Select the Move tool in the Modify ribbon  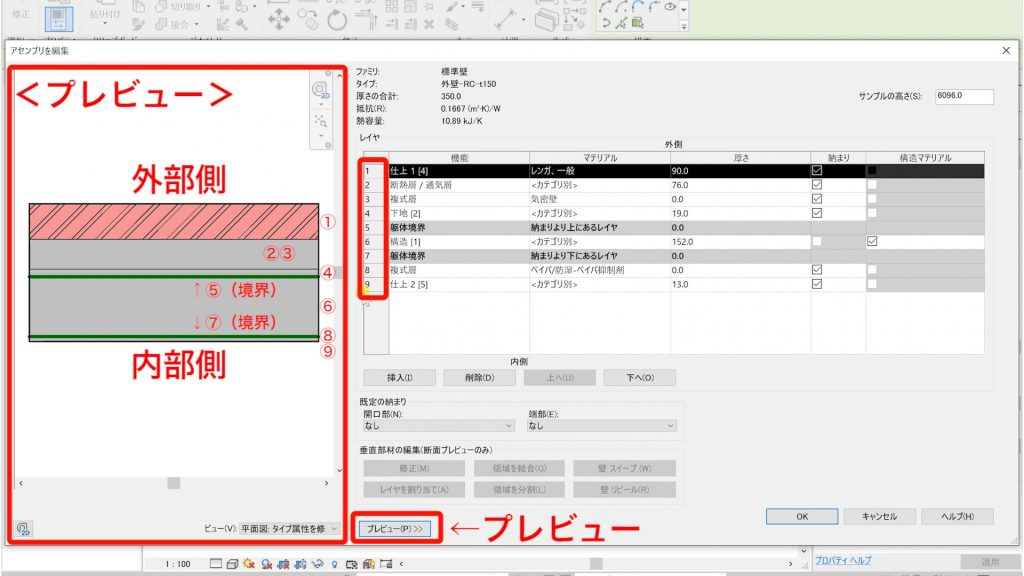tap(279, 18)
